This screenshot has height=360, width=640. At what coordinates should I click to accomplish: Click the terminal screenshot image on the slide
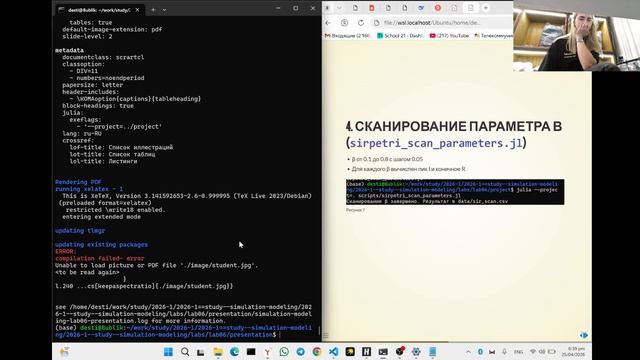(455, 192)
